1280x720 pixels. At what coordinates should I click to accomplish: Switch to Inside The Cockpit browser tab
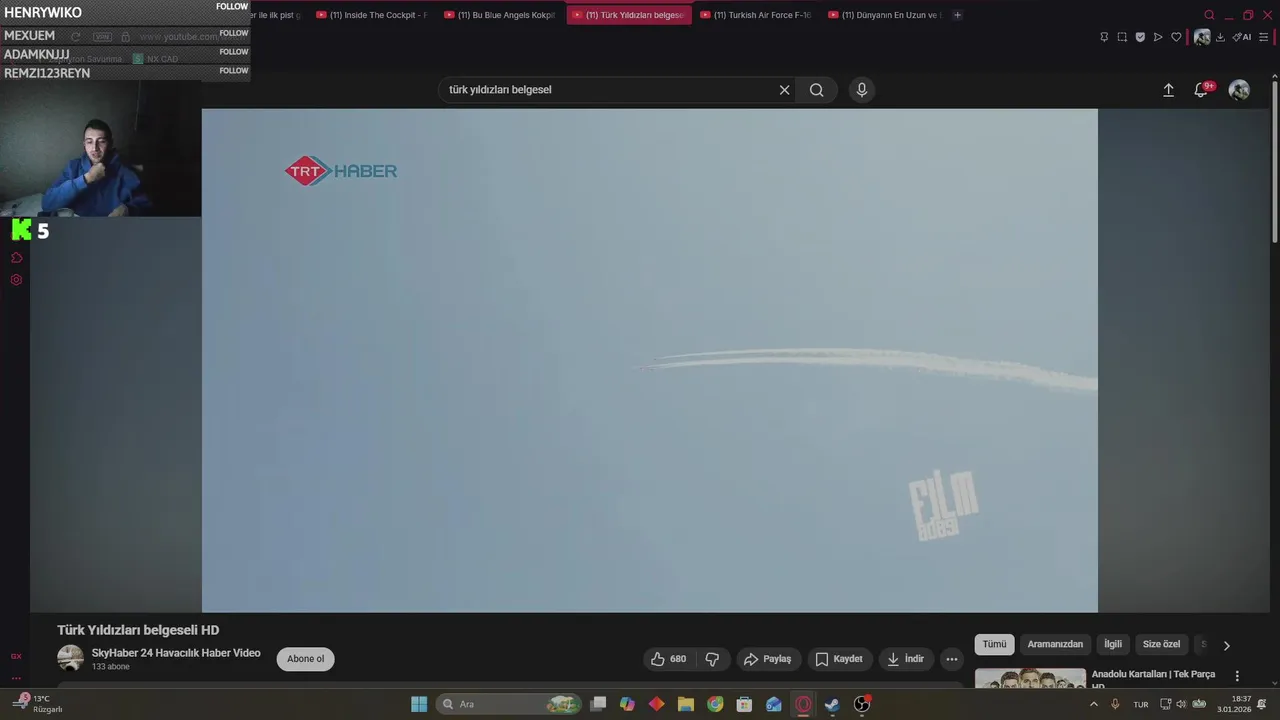point(372,15)
